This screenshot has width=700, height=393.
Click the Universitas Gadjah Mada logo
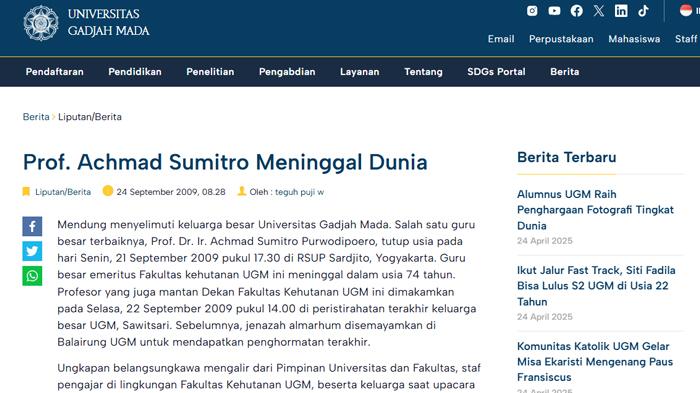point(41,23)
